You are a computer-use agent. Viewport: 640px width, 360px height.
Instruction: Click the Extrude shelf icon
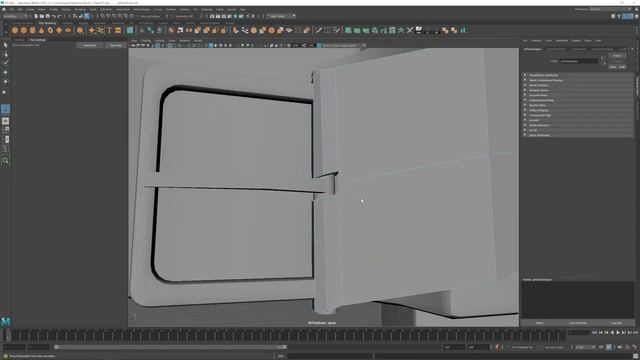click(236, 30)
